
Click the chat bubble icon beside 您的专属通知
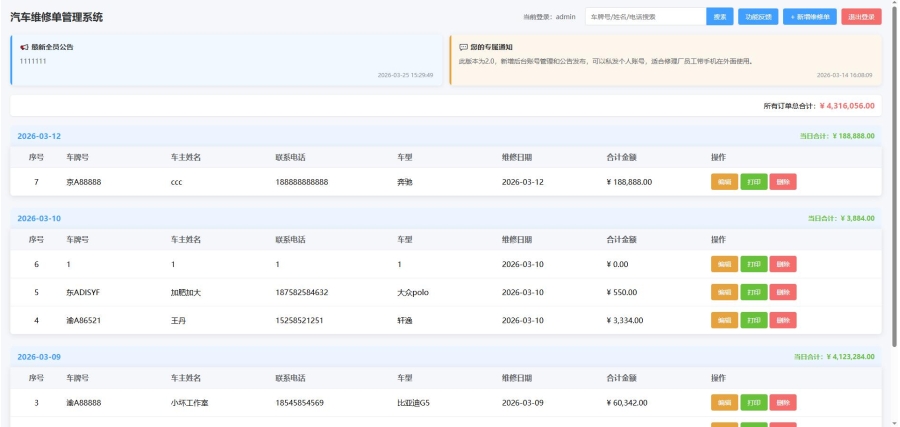pyautogui.click(x=463, y=47)
